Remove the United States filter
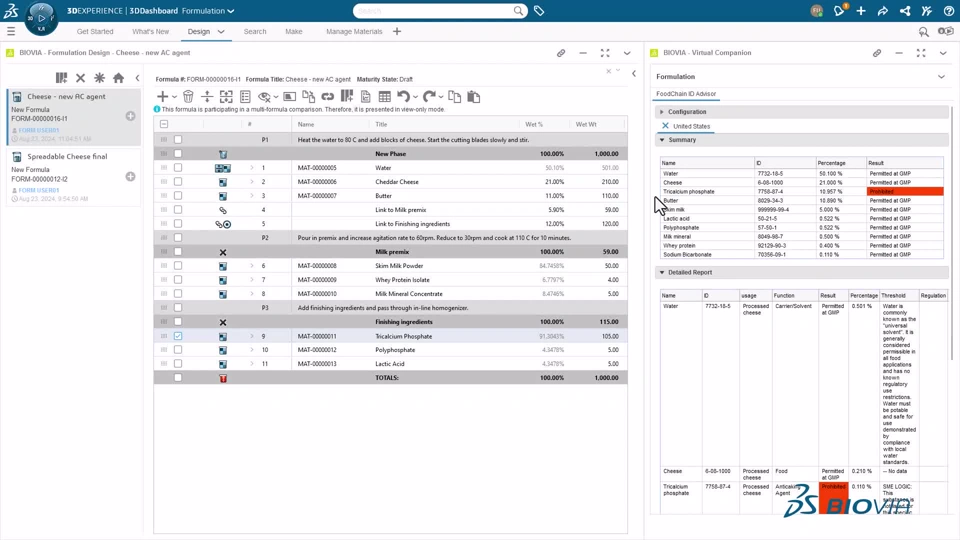The width and height of the screenshot is (960, 540). [665, 126]
